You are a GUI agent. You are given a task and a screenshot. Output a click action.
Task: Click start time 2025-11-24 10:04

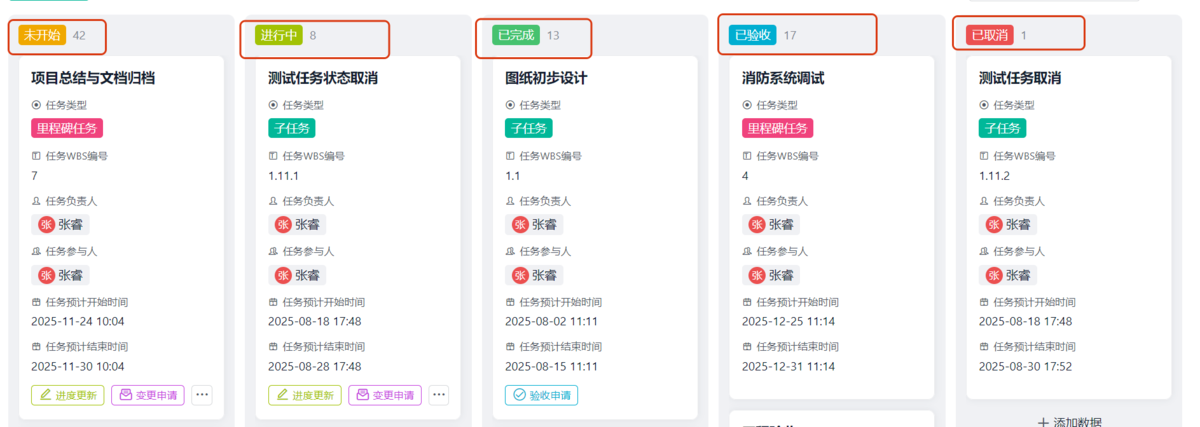(x=78, y=321)
